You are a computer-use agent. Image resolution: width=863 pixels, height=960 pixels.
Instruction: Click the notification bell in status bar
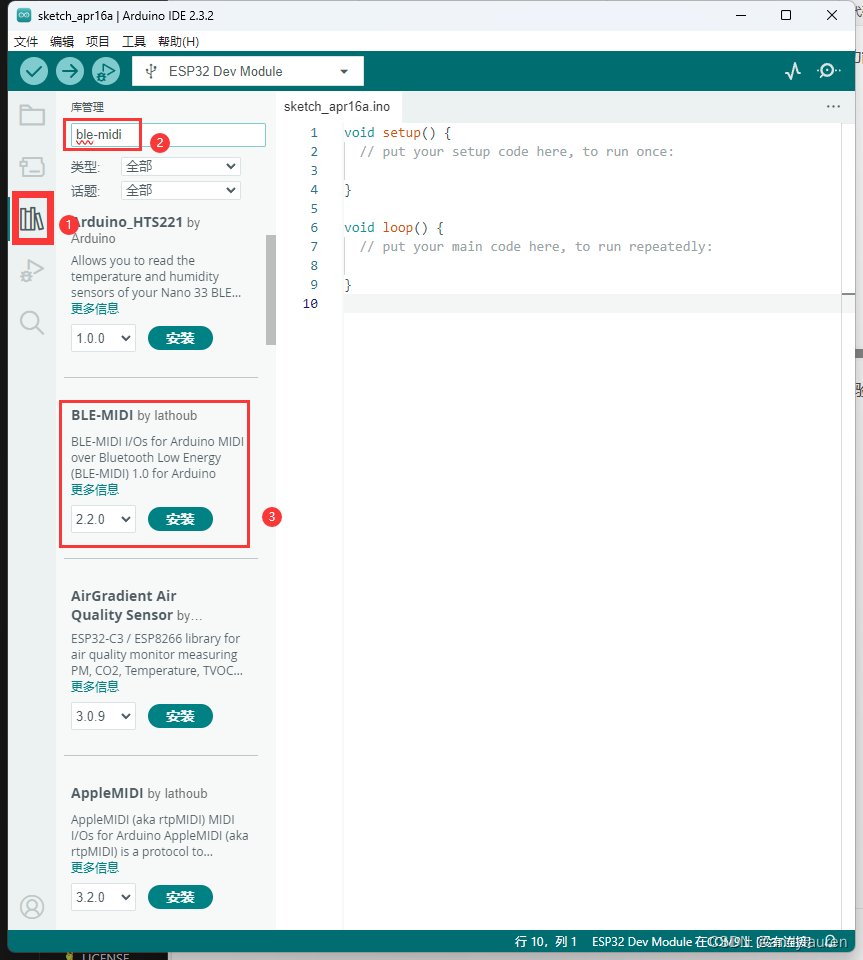831,941
